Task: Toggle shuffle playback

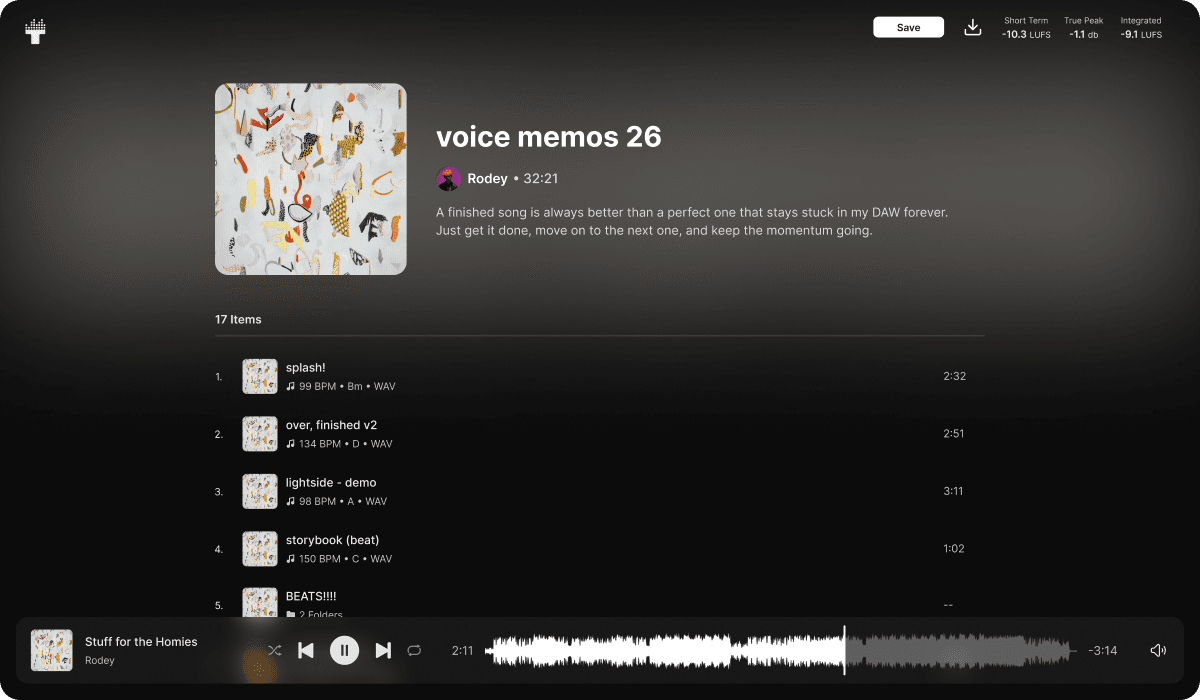Action: pyautogui.click(x=274, y=650)
